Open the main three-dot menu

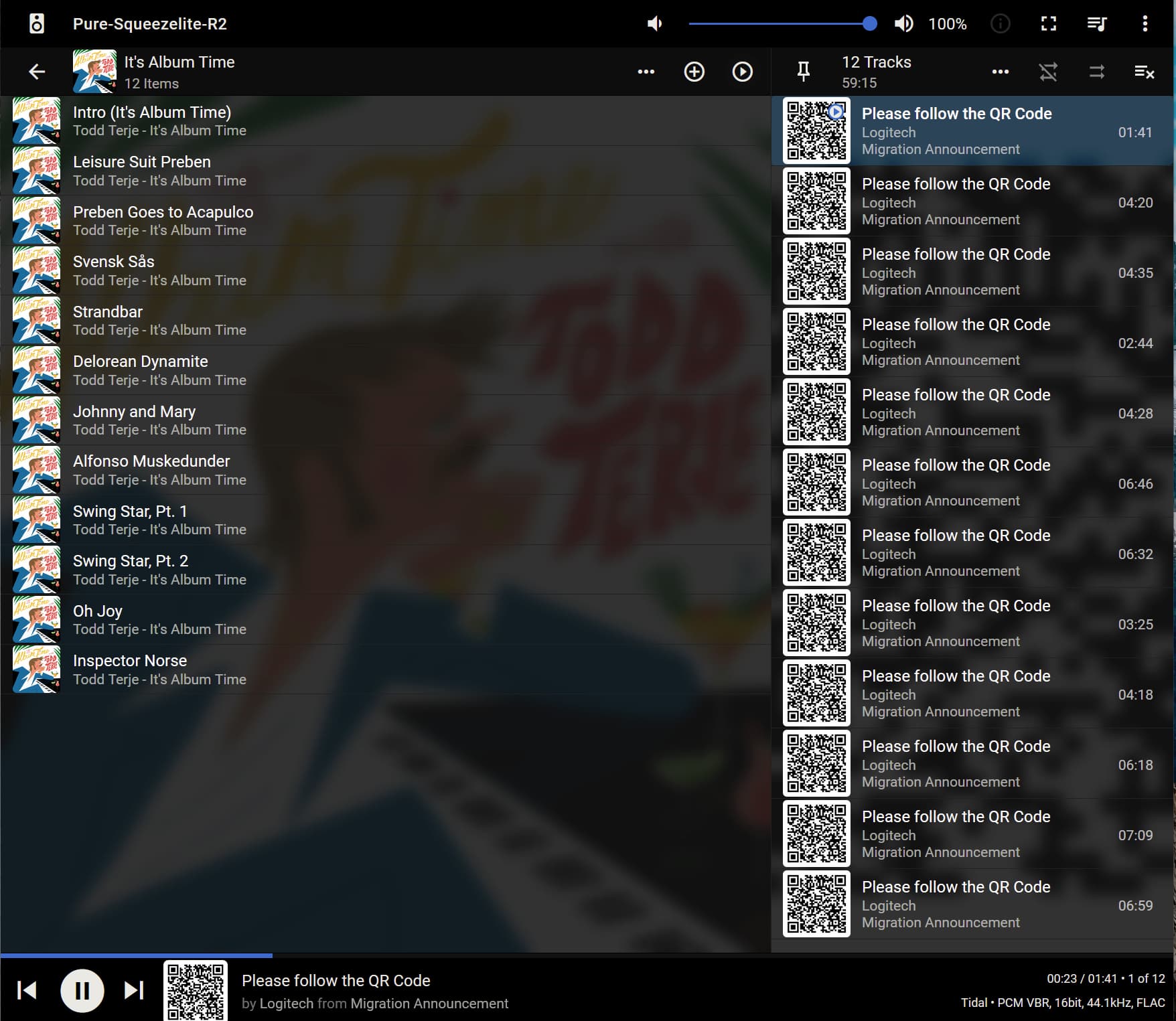point(1145,24)
